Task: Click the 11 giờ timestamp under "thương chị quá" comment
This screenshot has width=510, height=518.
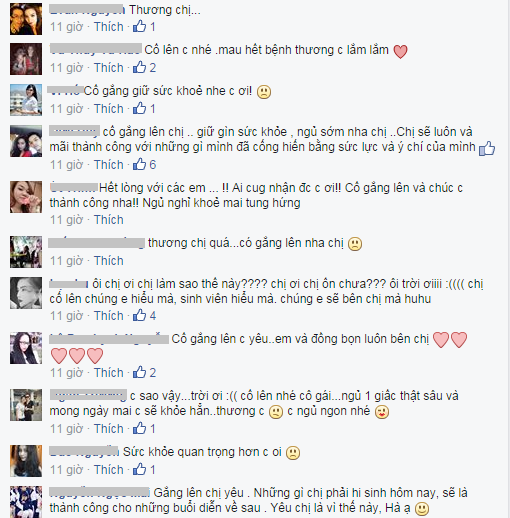Action: 66,261
